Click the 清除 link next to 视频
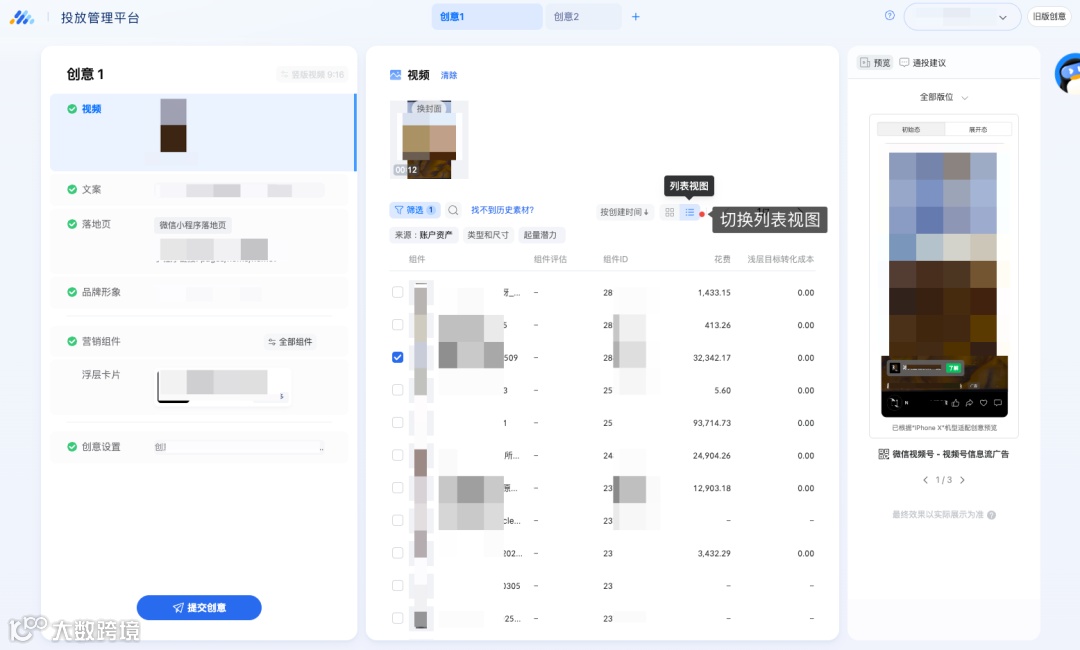Viewport: 1080px width, 650px height. [449, 75]
